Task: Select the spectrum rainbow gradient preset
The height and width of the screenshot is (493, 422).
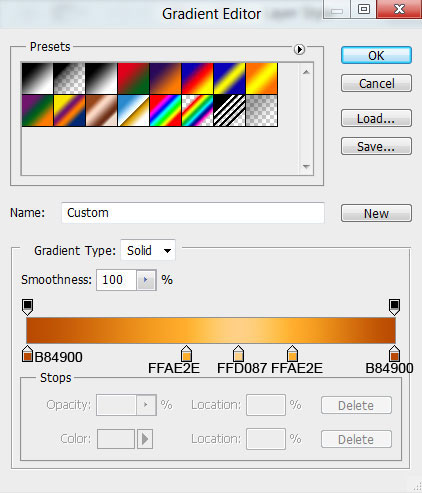Action: [x=165, y=110]
